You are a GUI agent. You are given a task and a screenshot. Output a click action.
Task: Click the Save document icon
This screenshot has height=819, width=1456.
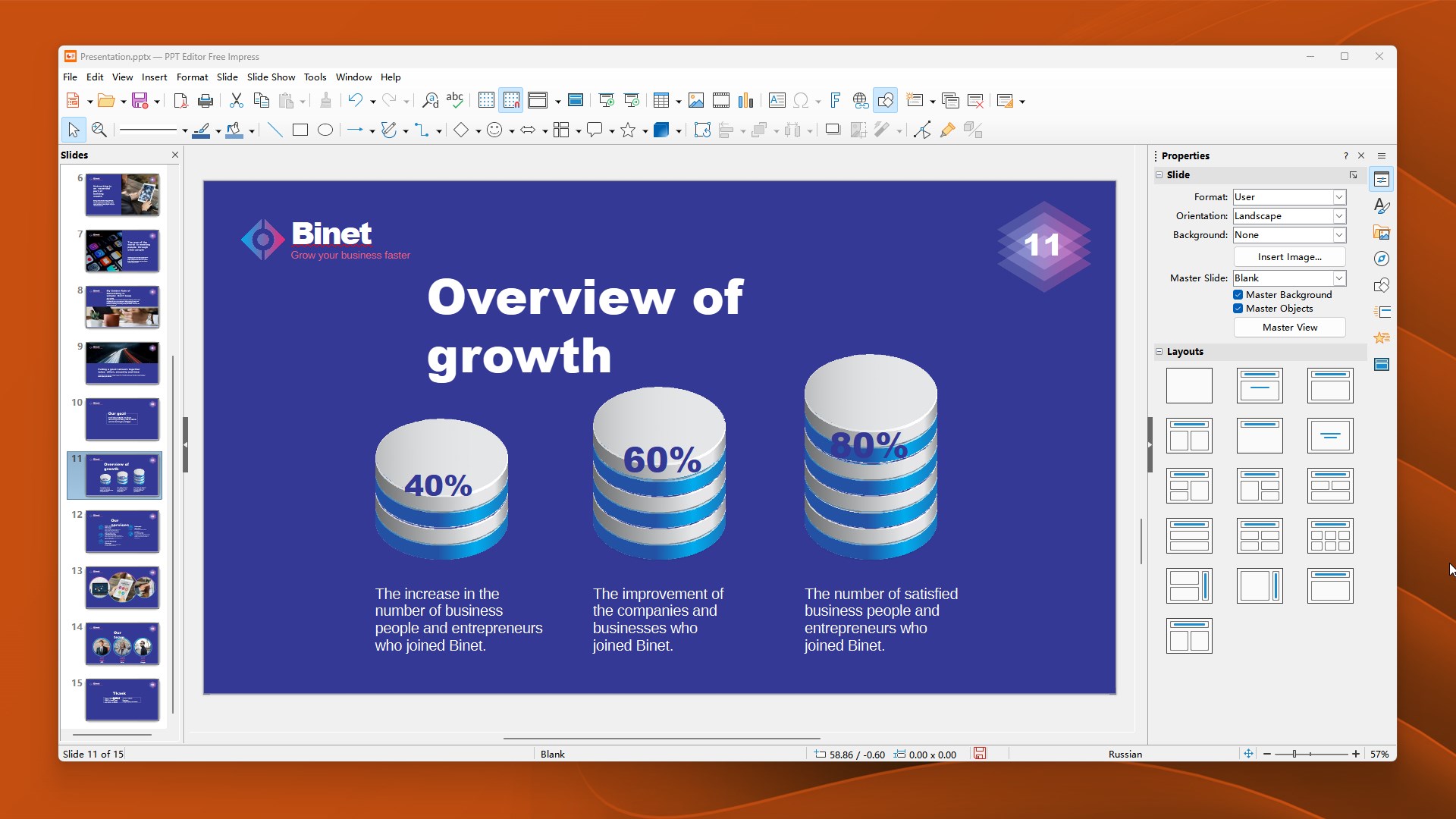pyautogui.click(x=140, y=101)
